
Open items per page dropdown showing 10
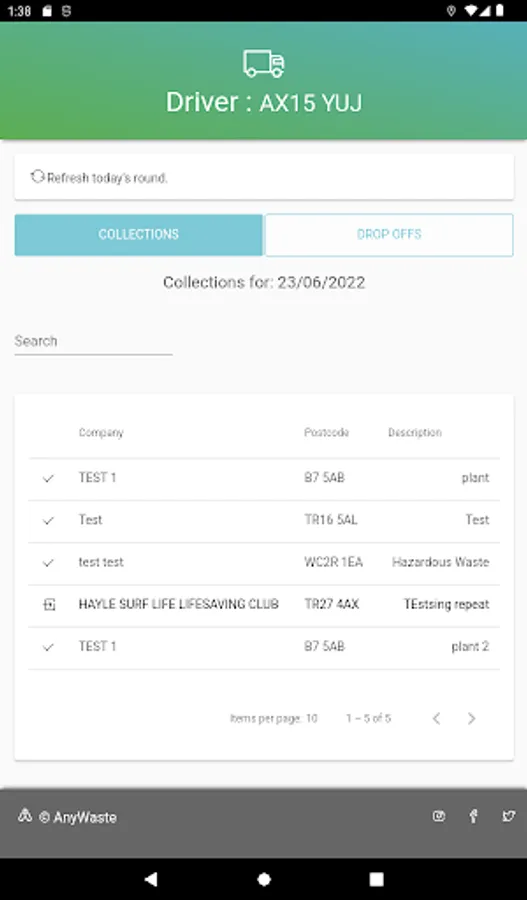click(x=311, y=718)
